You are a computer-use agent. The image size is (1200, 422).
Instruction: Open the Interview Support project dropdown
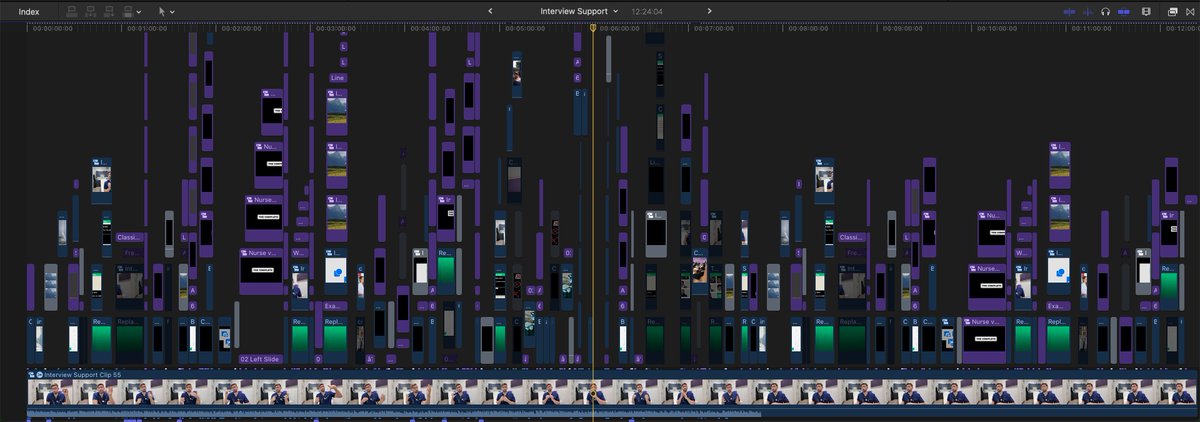579,11
